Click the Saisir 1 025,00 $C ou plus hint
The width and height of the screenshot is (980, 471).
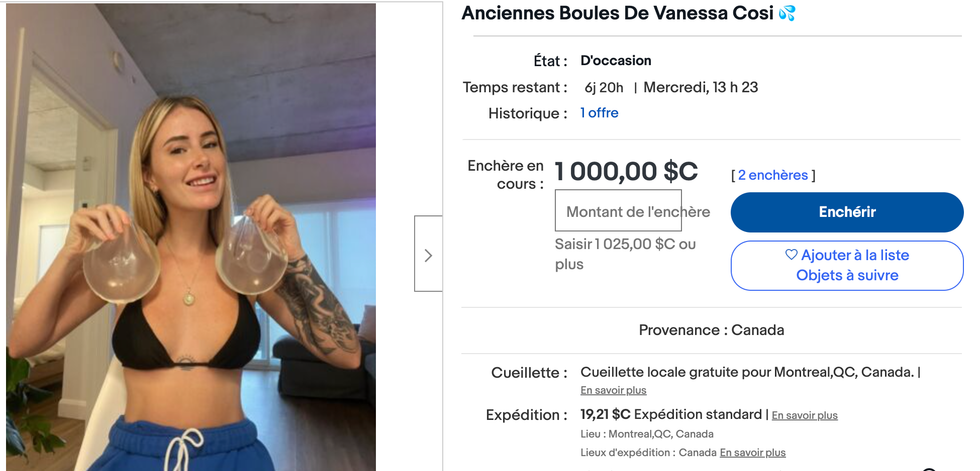(x=625, y=254)
